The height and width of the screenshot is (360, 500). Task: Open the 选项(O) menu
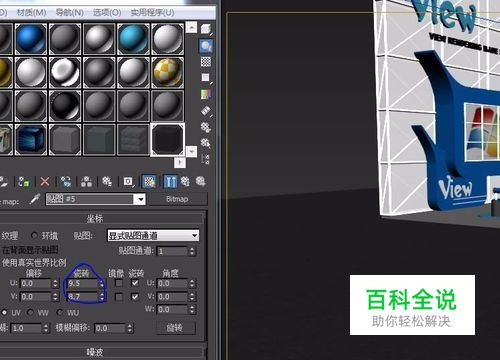pyautogui.click(x=107, y=12)
